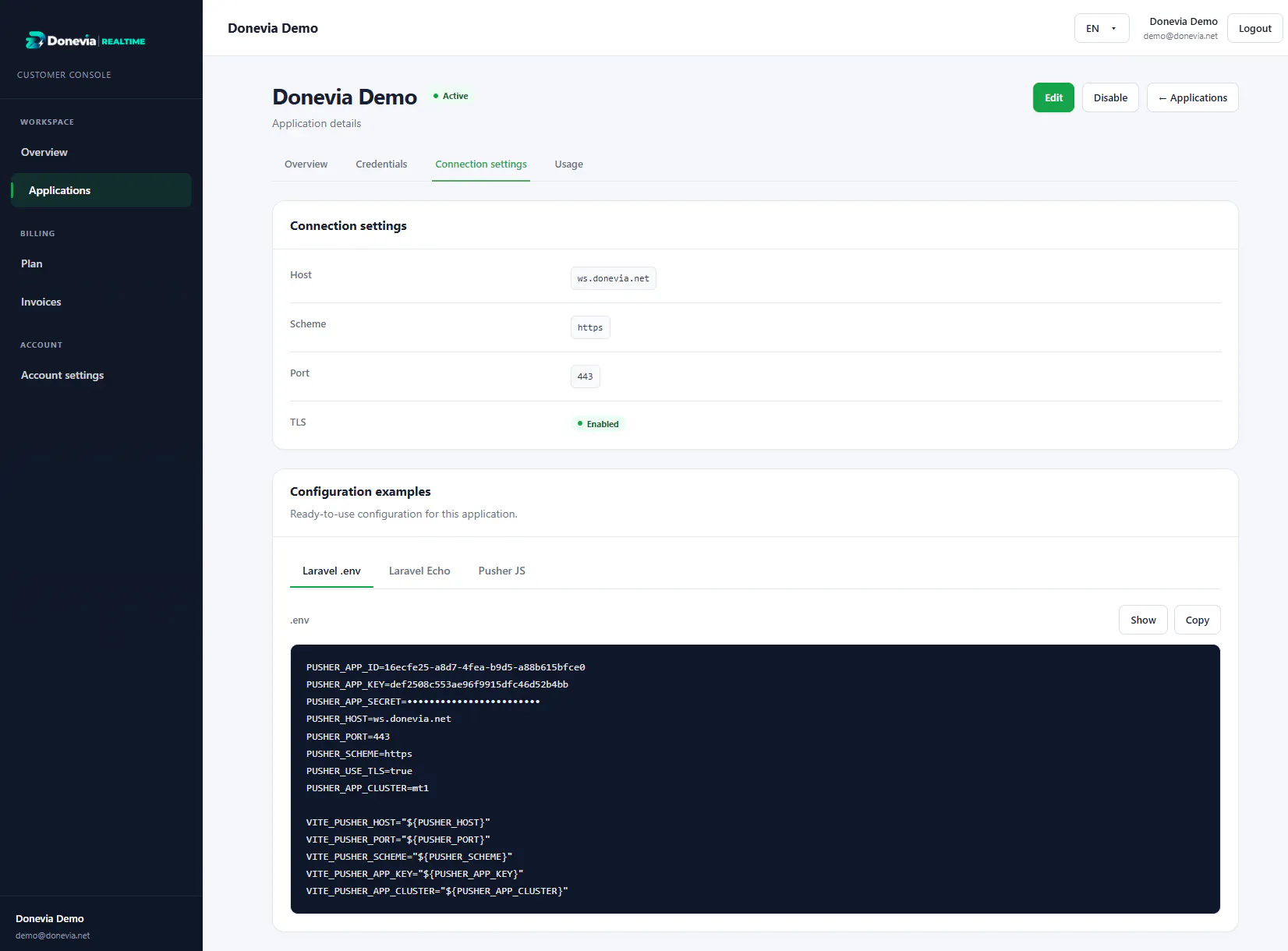Copy the .env configuration
1288x951 pixels.
1198,620
